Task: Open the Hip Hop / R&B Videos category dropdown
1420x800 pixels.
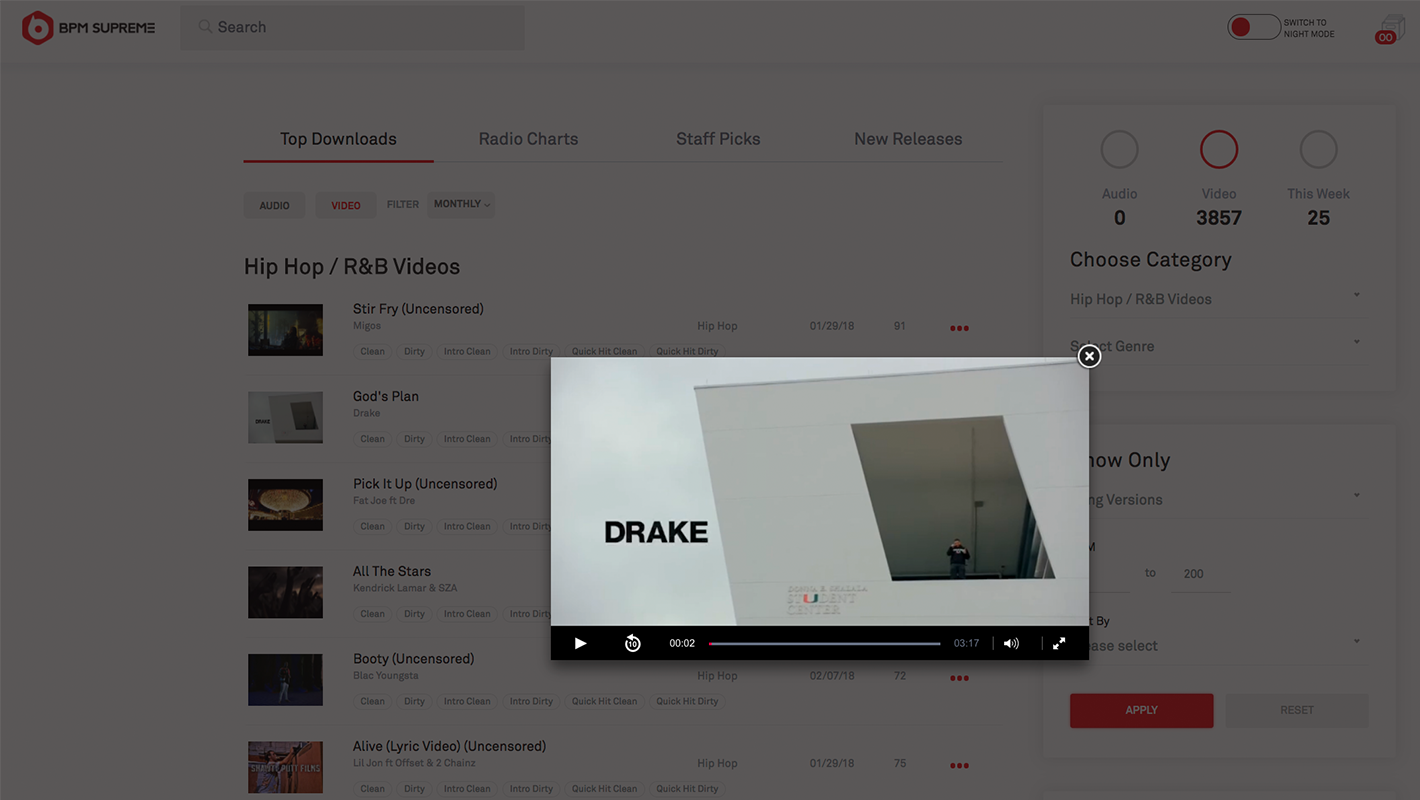Action: coord(1217,299)
